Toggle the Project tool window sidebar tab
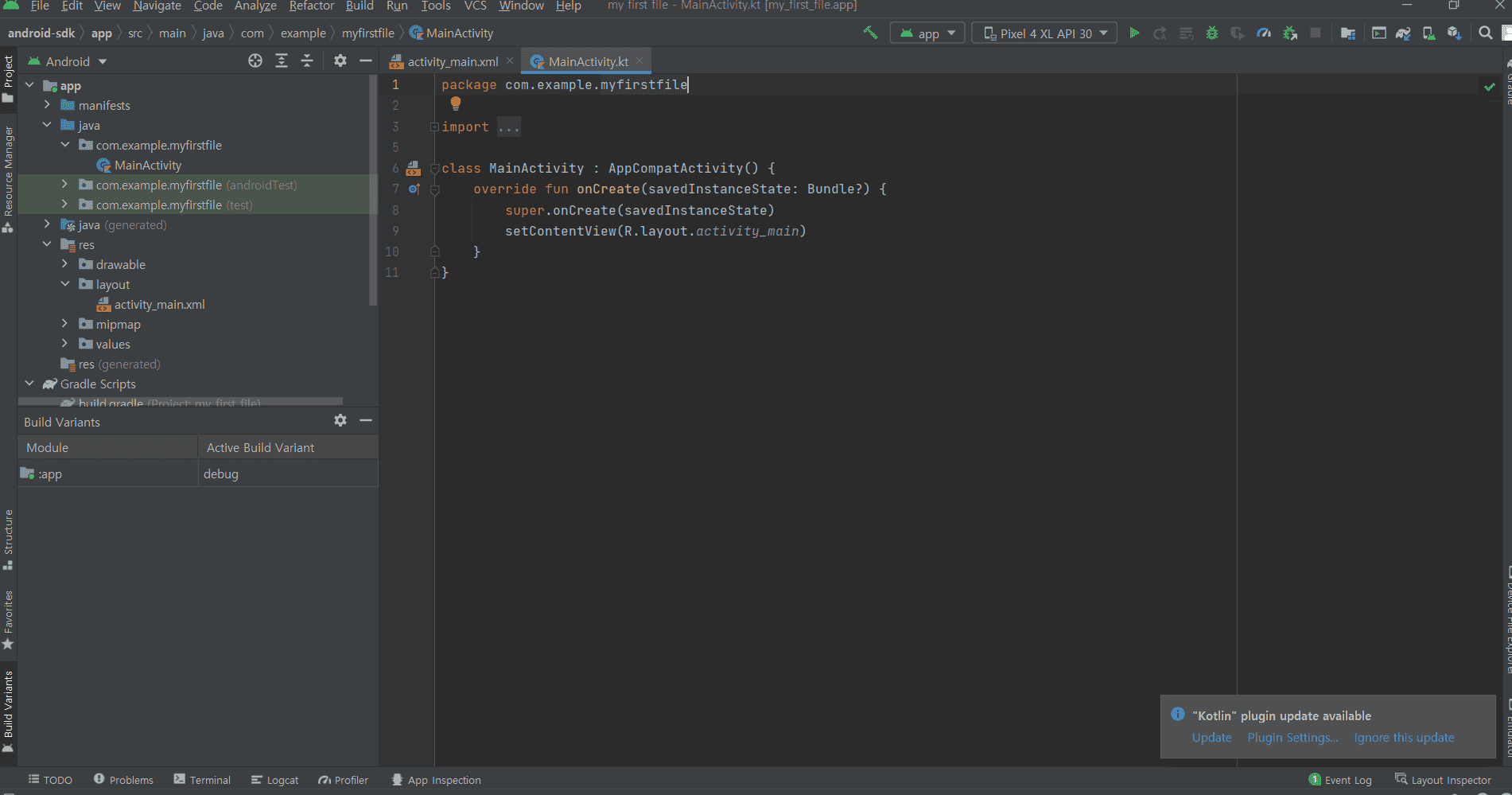Screen dimensions: 1512x795 coord(8,78)
